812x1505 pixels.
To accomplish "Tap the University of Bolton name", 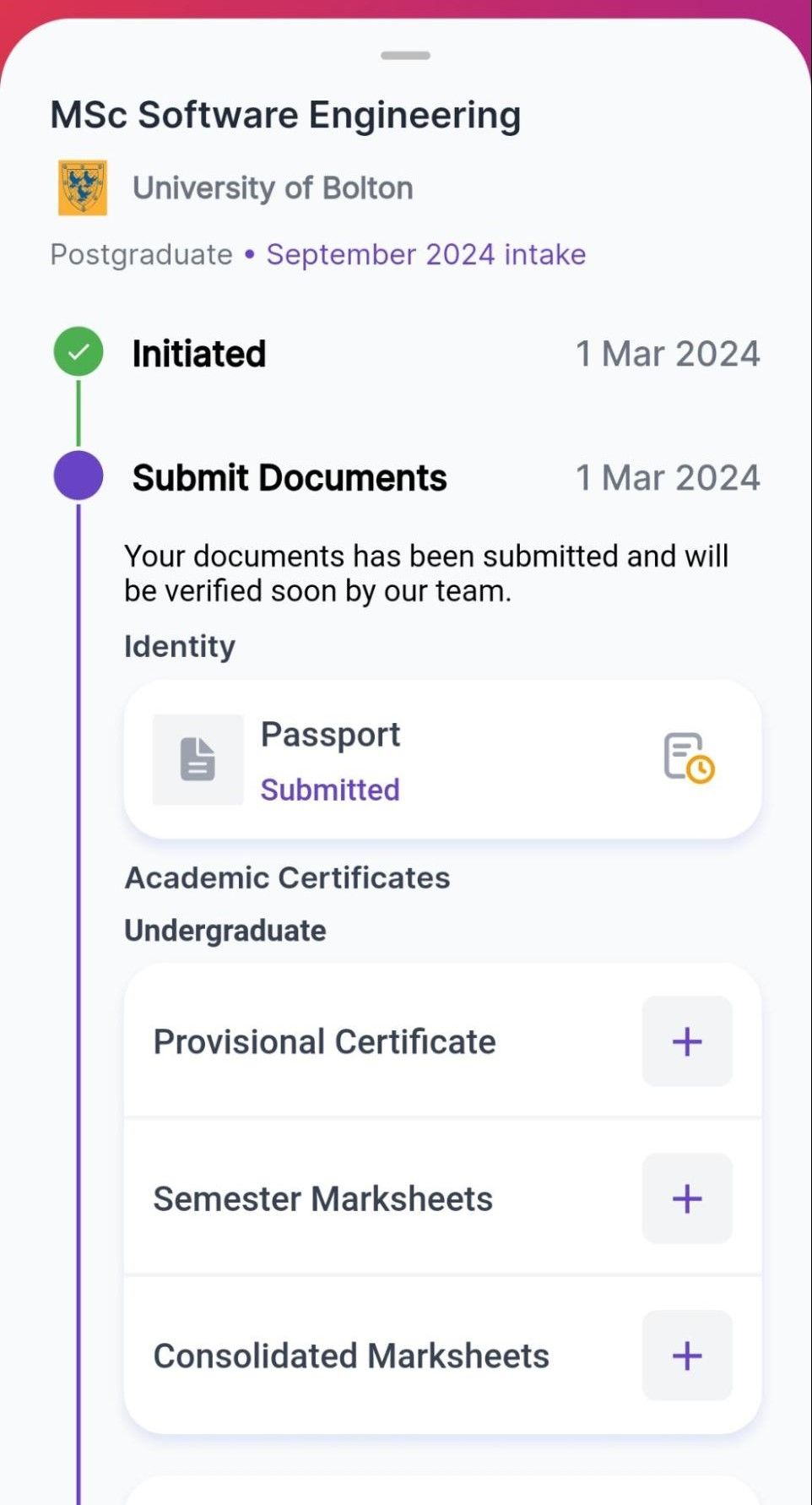I will click(x=273, y=187).
